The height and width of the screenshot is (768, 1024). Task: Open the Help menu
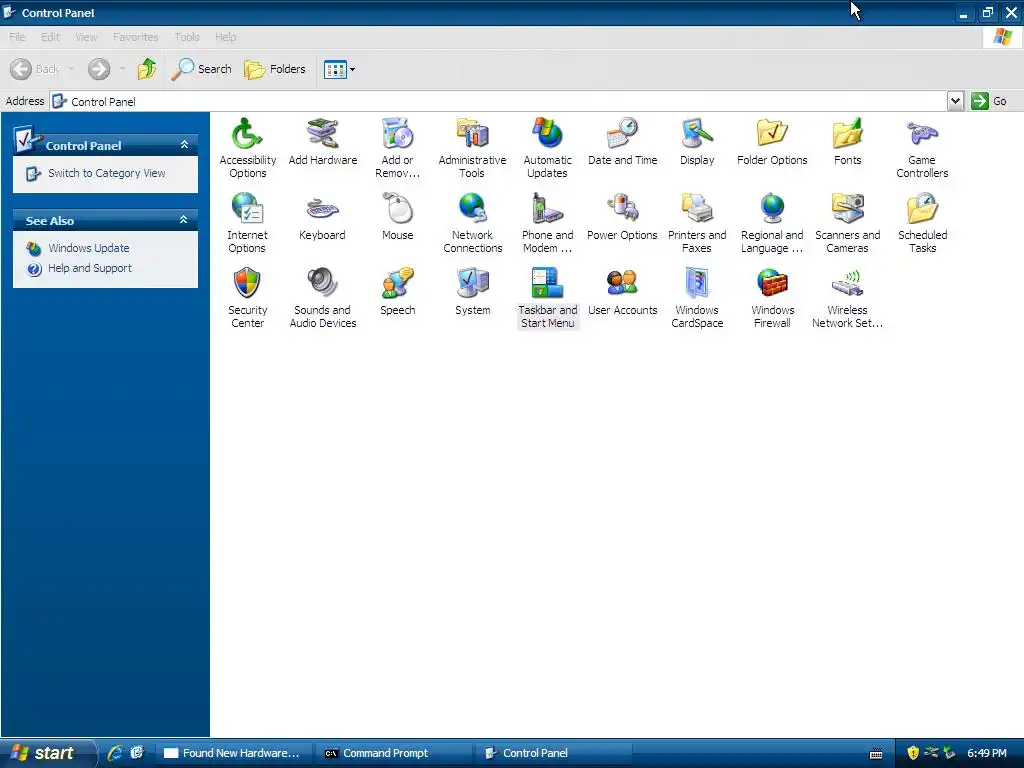point(225,37)
